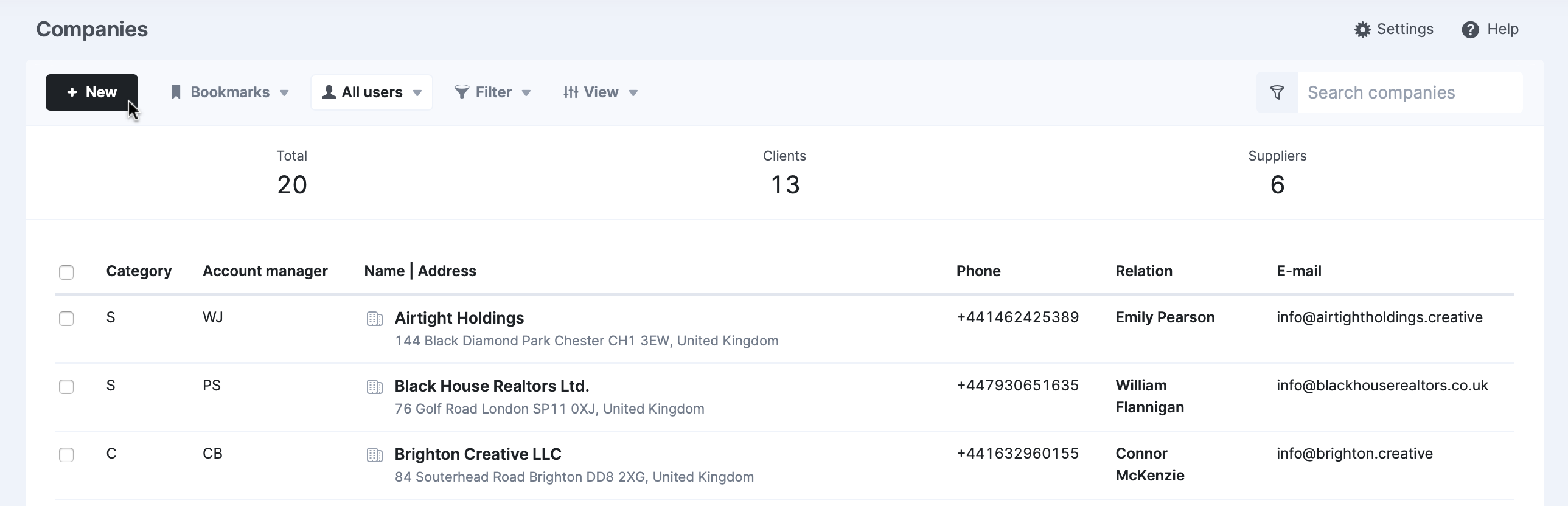Click the sliders icon of the View menu
1568x506 pixels.
570,92
